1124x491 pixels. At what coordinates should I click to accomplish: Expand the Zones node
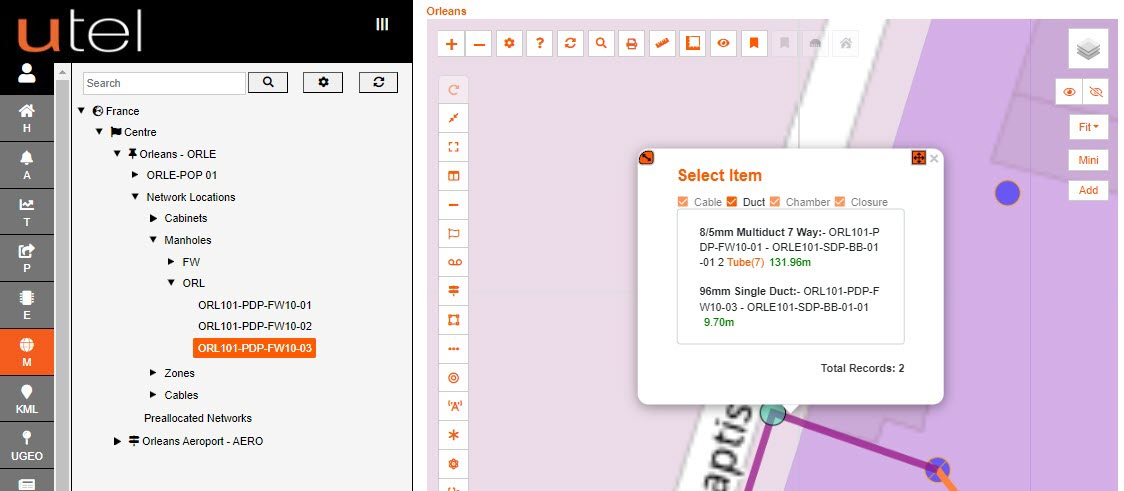pyautogui.click(x=153, y=373)
